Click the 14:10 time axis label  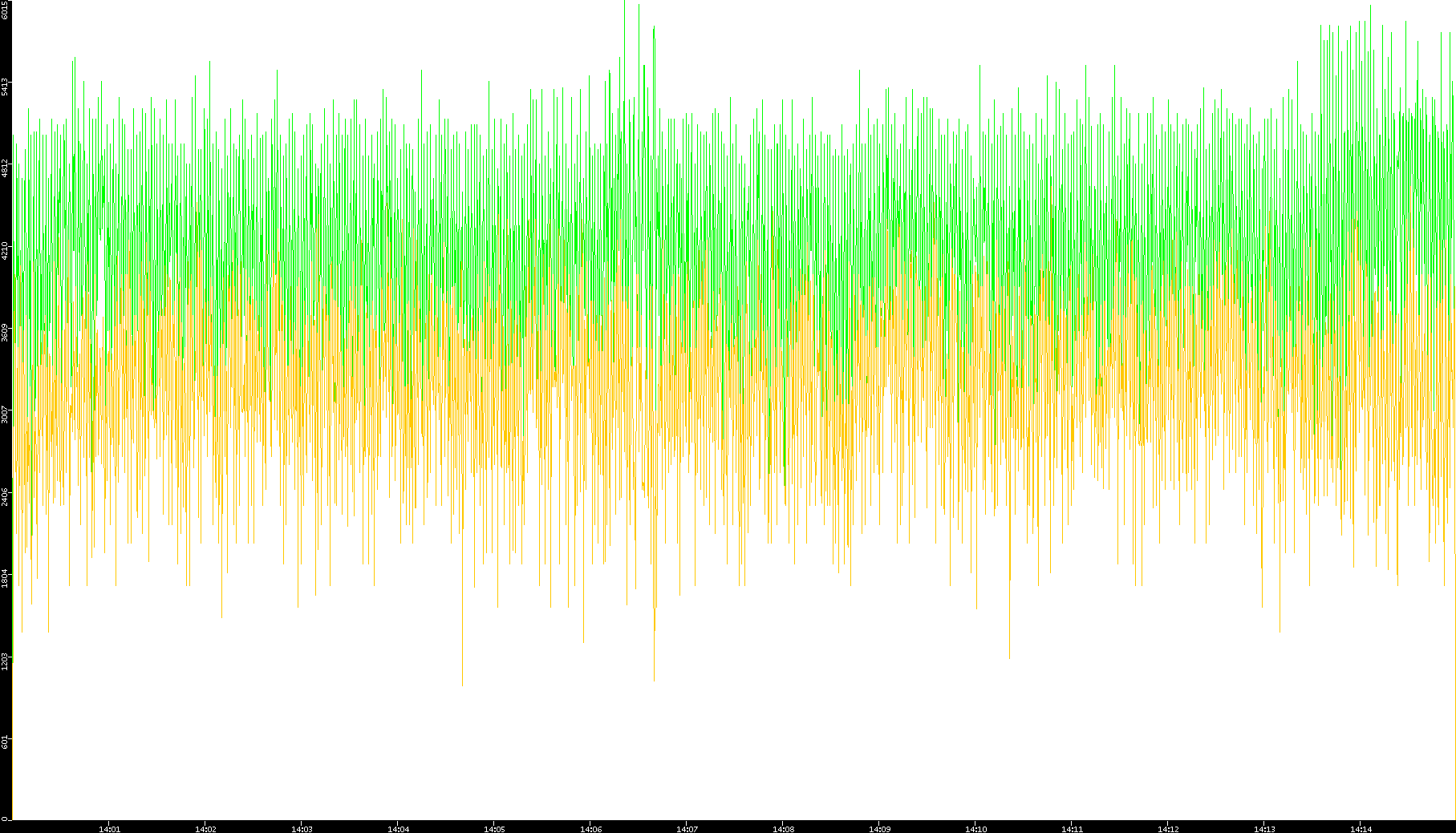975,829
